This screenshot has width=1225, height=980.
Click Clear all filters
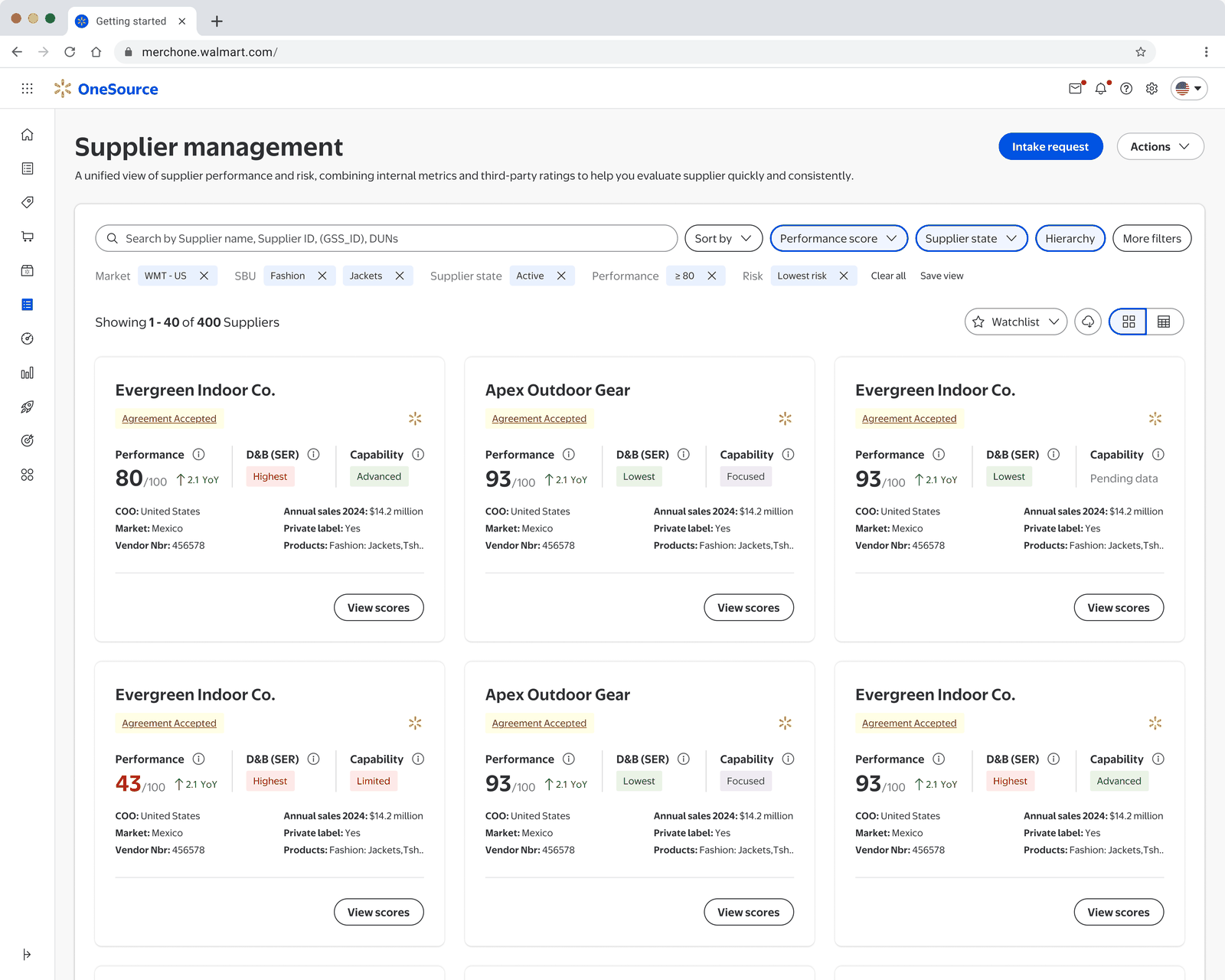pos(888,276)
